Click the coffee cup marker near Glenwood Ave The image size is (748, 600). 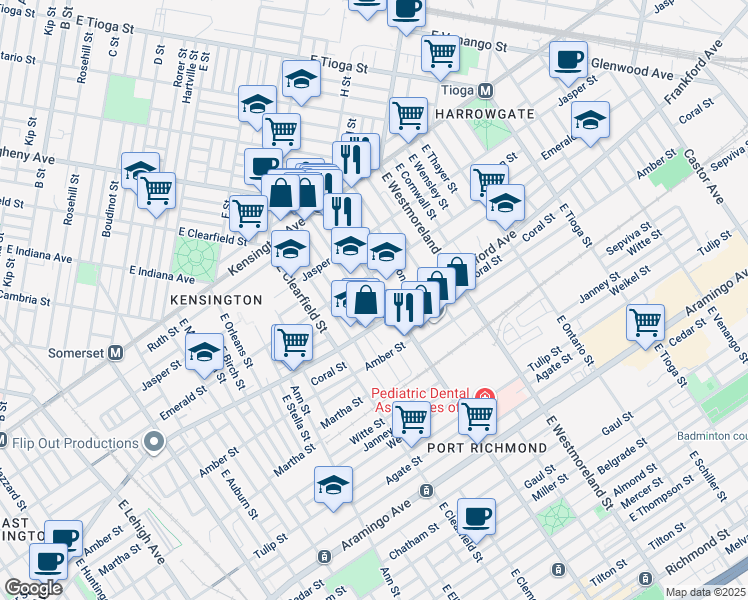pos(568,60)
